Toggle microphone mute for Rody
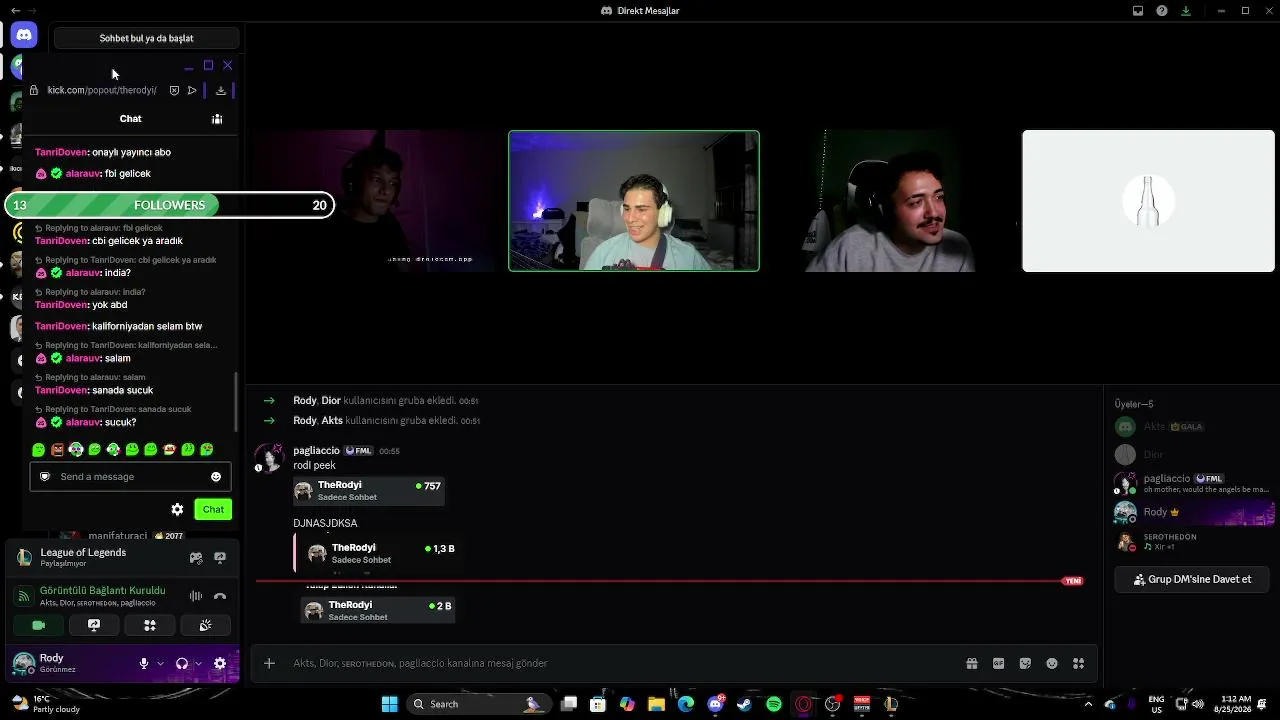 (x=144, y=663)
